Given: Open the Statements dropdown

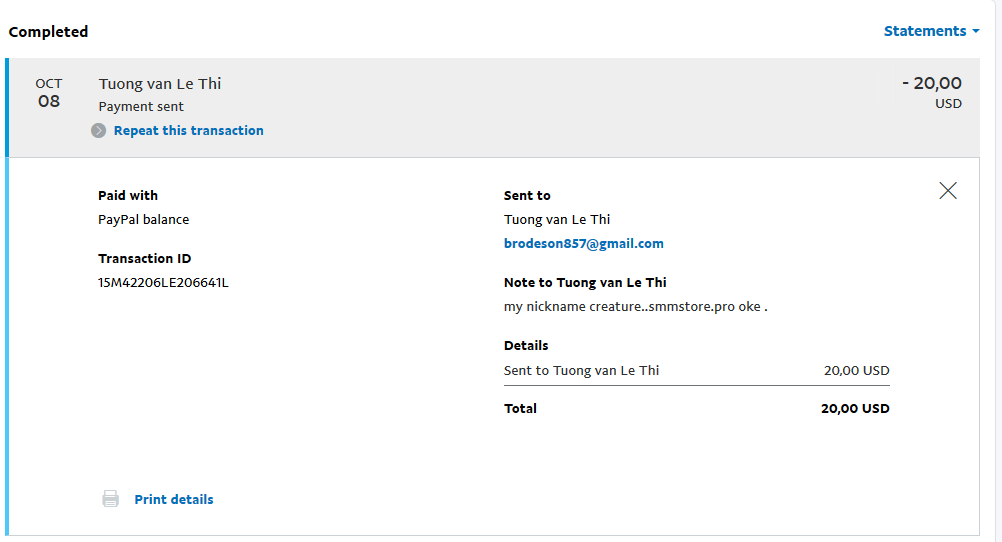Looking at the screenshot, I should tap(931, 31).
